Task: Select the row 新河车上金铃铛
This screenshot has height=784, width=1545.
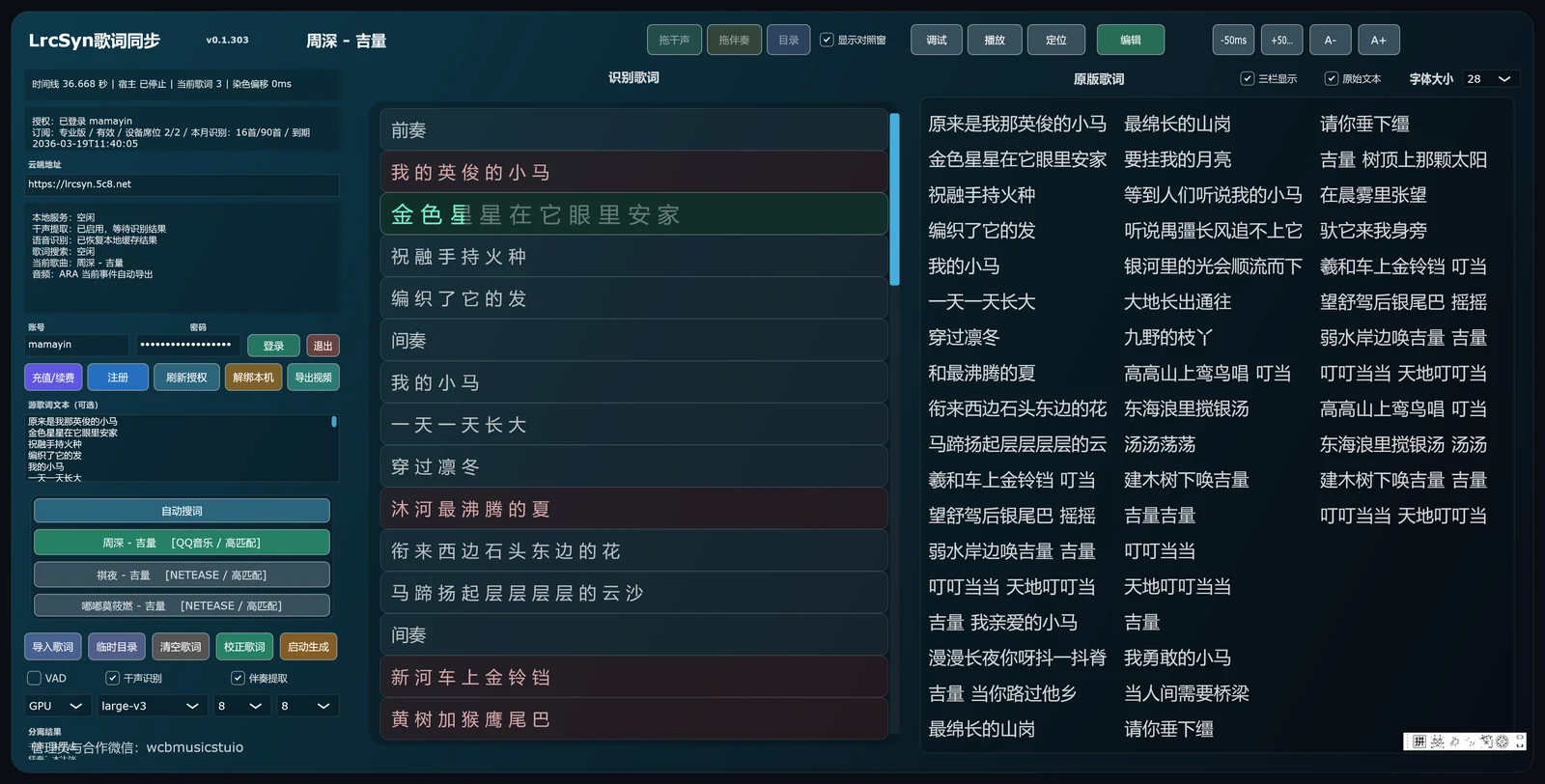Action: click(633, 677)
